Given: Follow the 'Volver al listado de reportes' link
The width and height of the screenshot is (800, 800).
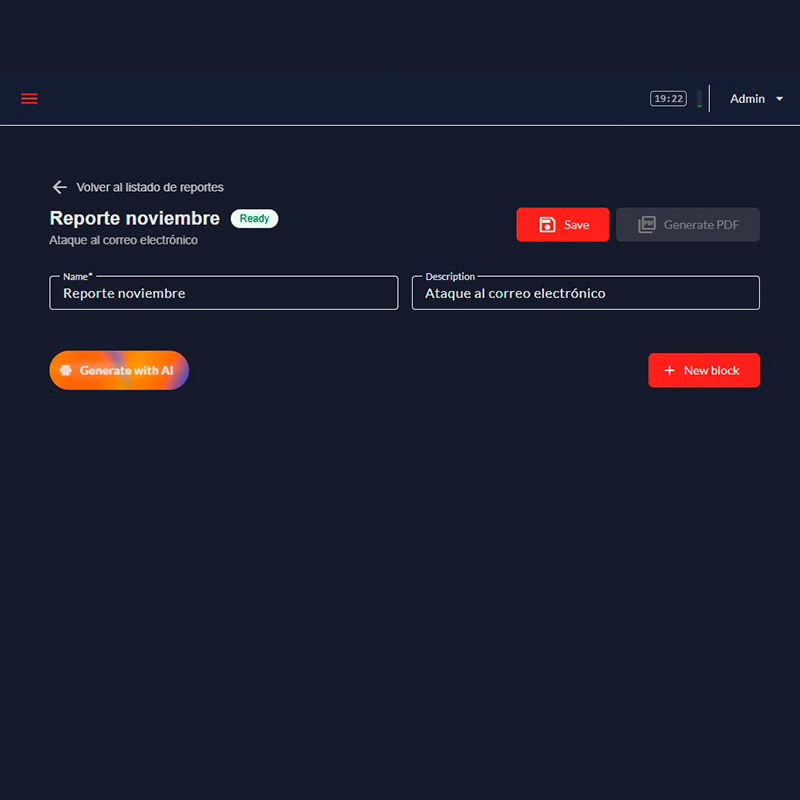Looking at the screenshot, I should pyautogui.click(x=150, y=187).
